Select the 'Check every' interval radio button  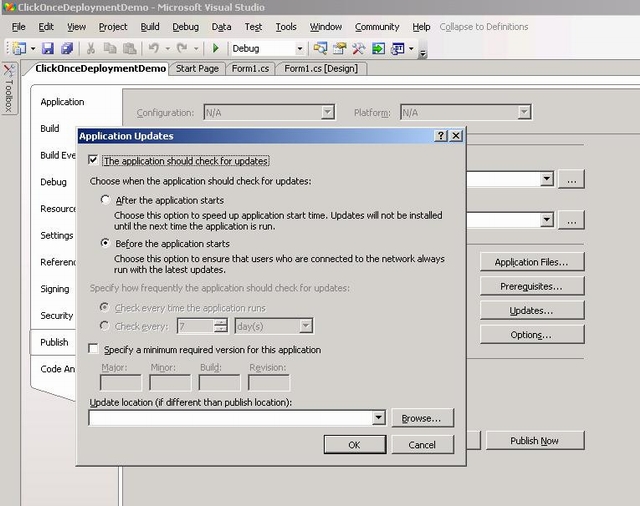[104, 326]
